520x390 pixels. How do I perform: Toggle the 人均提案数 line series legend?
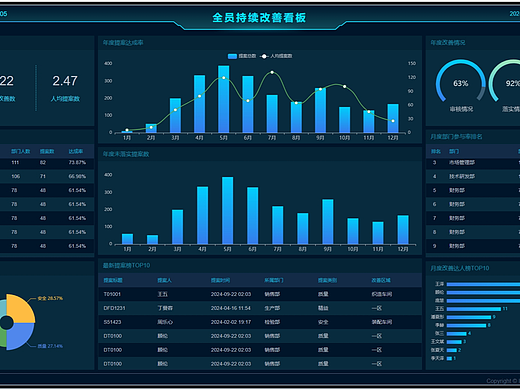pos(276,56)
